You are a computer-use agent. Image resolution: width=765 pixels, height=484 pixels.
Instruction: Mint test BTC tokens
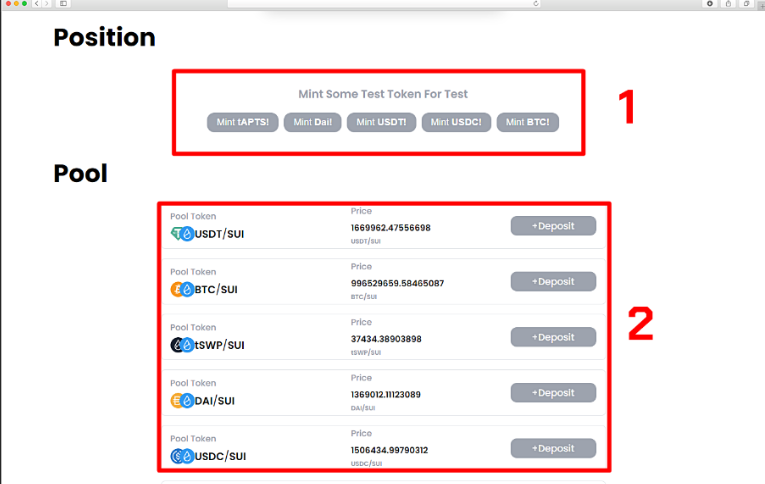click(x=527, y=122)
